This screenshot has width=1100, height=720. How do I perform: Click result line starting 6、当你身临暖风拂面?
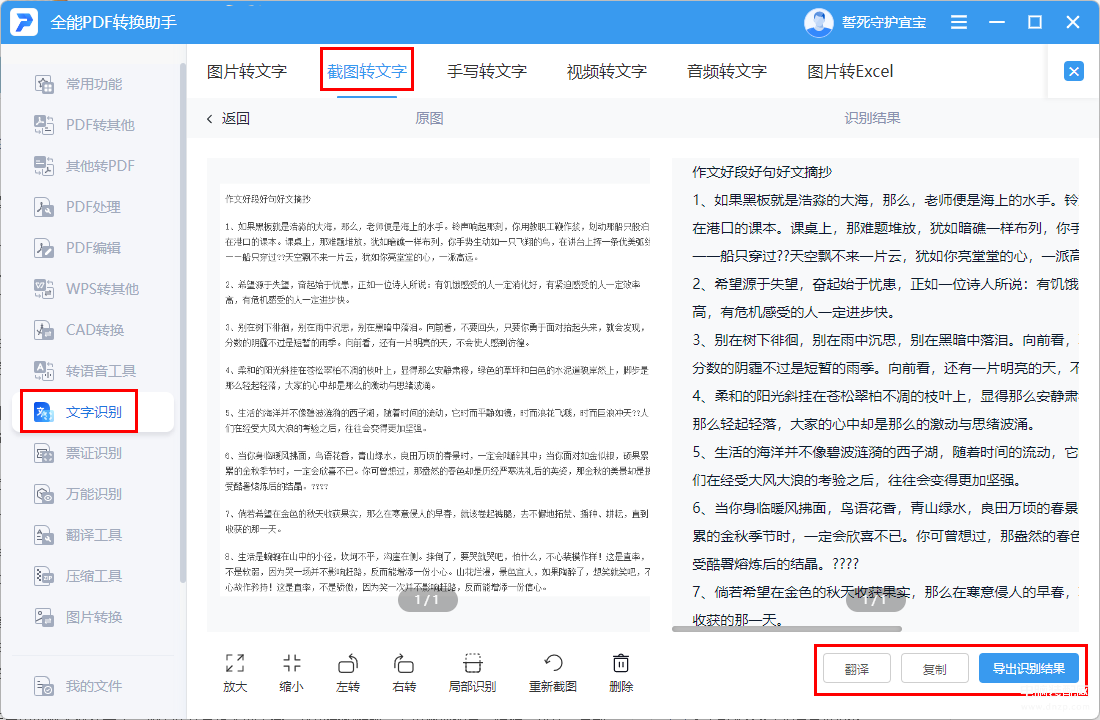click(885, 508)
